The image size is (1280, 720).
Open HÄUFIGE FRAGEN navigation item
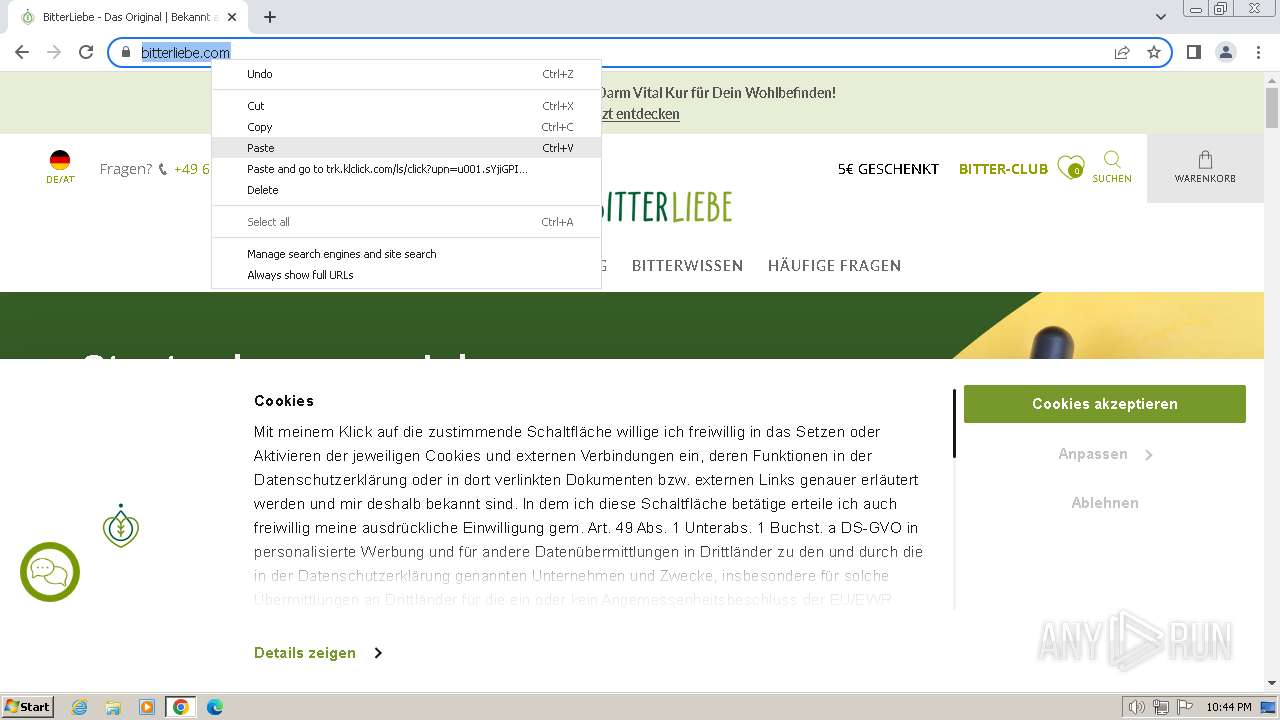point(834,266)
